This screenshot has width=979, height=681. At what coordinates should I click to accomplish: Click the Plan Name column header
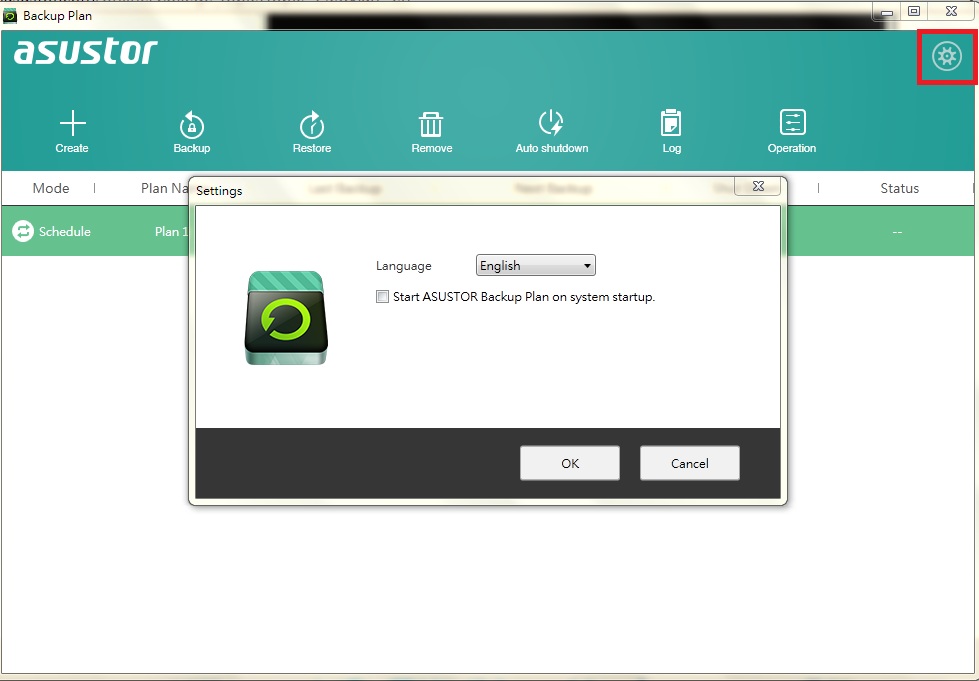click(164, 188)
